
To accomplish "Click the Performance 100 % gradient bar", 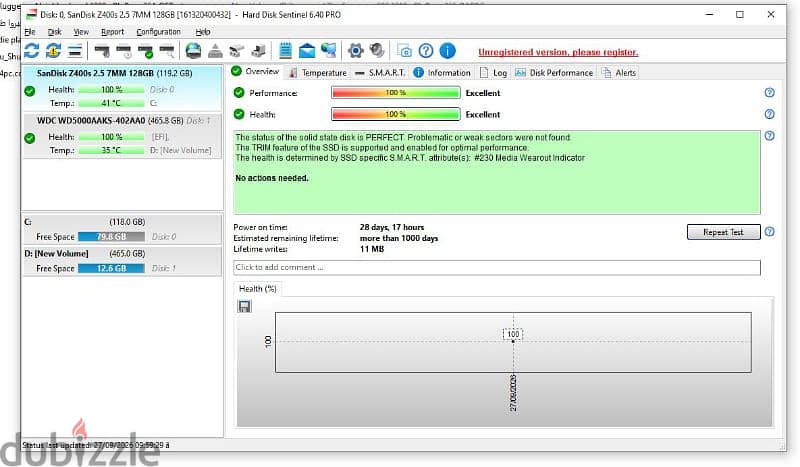I will pos(396,93).
